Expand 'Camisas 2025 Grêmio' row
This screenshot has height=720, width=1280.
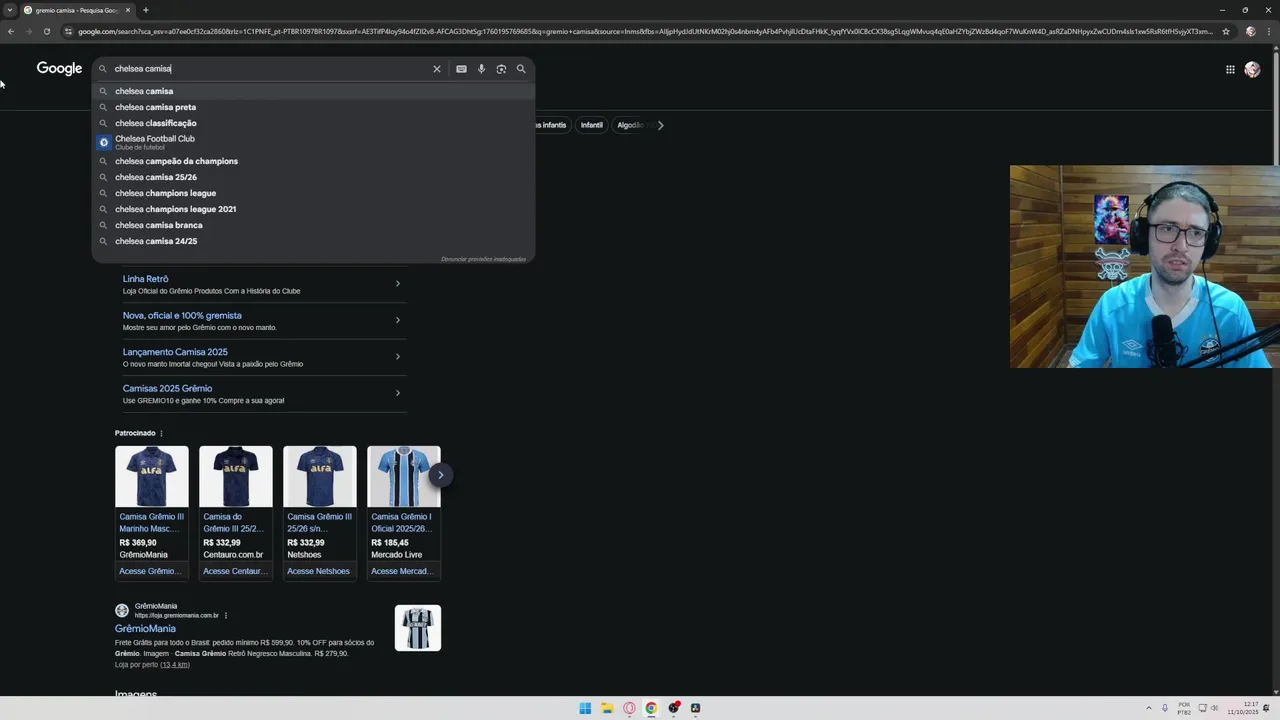point(397,393)
